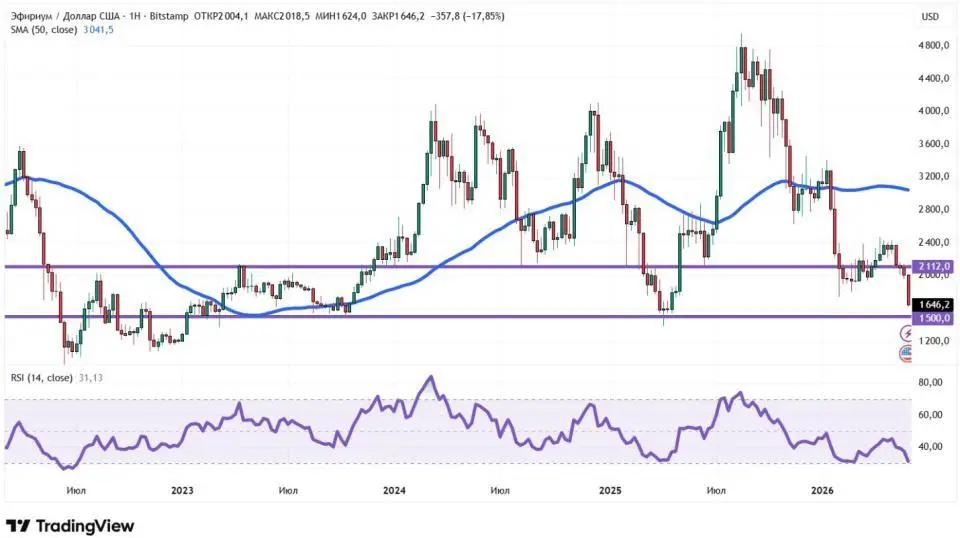Click the 2023 label on time axis
This screenshot has width=960, height=538.
(x=182, y=490)
